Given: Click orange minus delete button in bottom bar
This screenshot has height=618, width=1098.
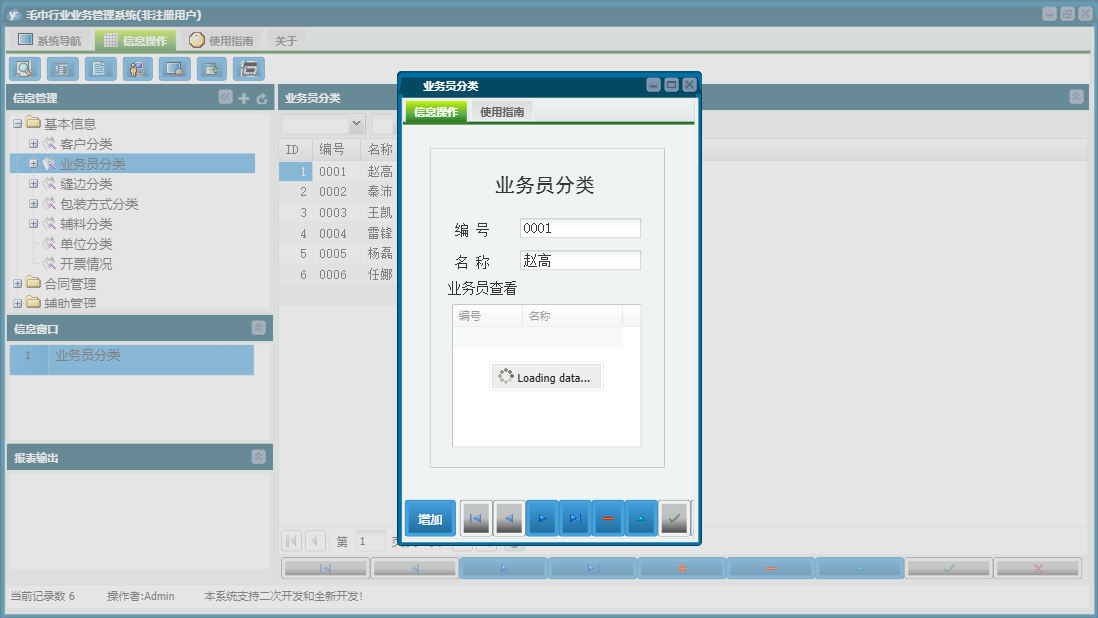Looking at the screenshot, I should (x=770, y=568).
